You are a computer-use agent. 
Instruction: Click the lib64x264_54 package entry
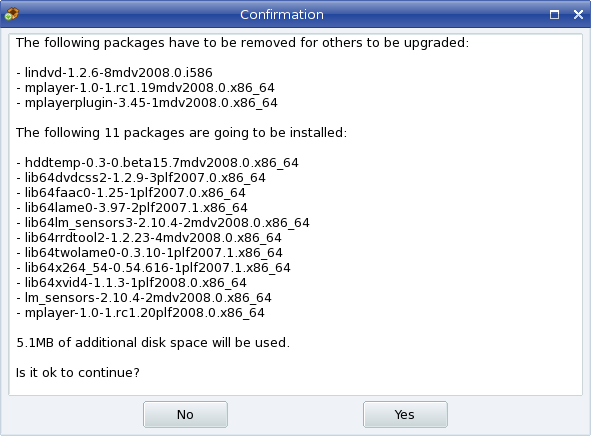(153, 268)
